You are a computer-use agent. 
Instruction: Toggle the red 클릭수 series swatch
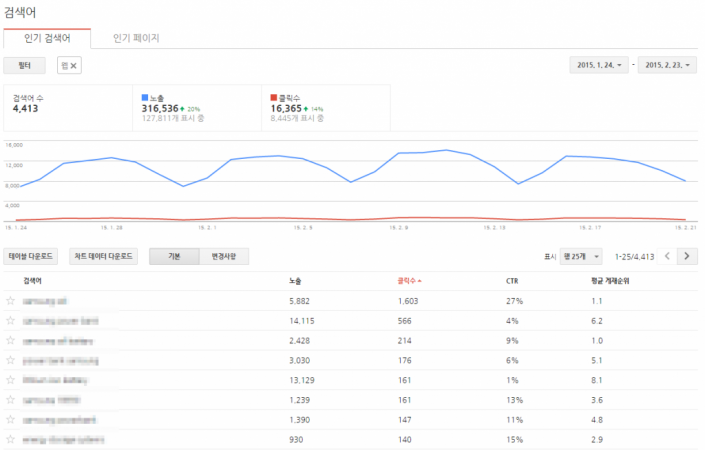pos(274,98)
